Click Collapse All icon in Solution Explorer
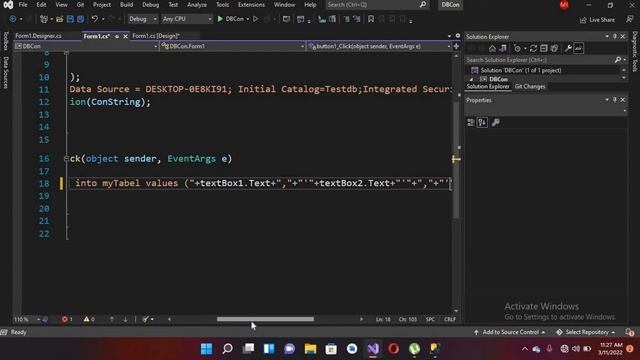Screen dimensions: 640x360 pyautogui.click(x=543, y=49)
